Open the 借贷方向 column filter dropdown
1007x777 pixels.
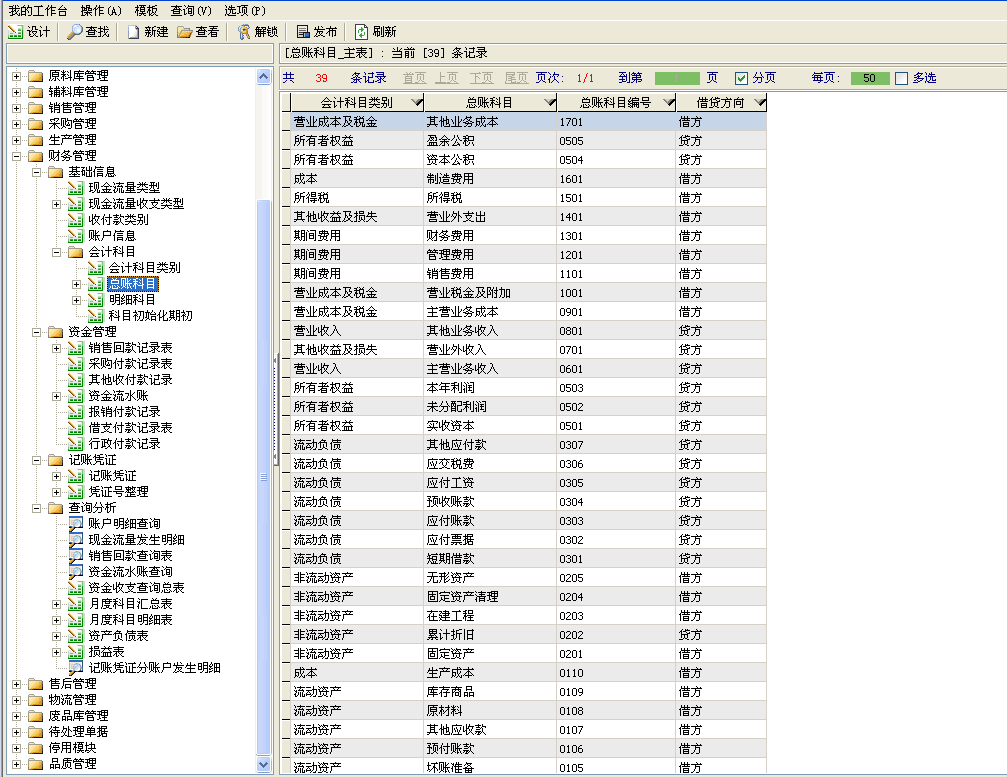760,102
